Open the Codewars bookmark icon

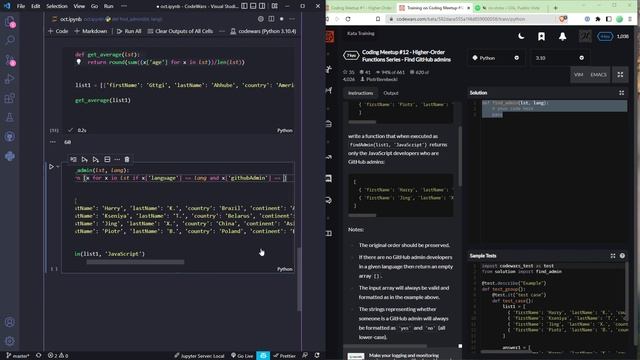pyautogui.click(x=541, y=36)
